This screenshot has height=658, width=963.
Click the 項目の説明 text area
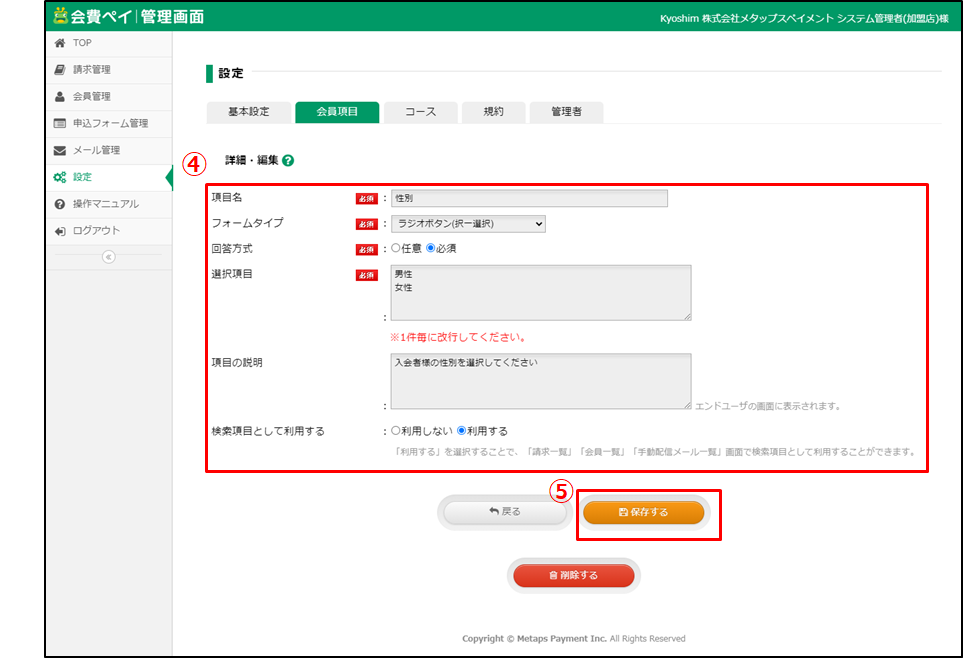click(540, 380)
